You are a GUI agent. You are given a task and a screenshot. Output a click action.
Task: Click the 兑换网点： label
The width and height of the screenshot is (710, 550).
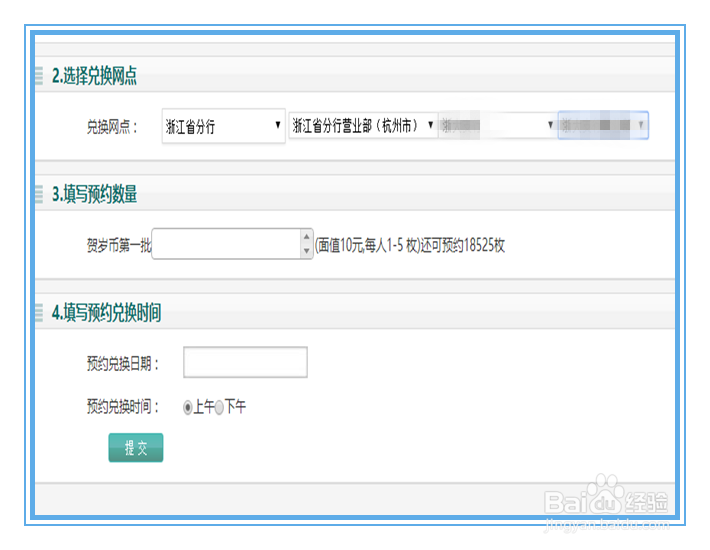point(112,127)
